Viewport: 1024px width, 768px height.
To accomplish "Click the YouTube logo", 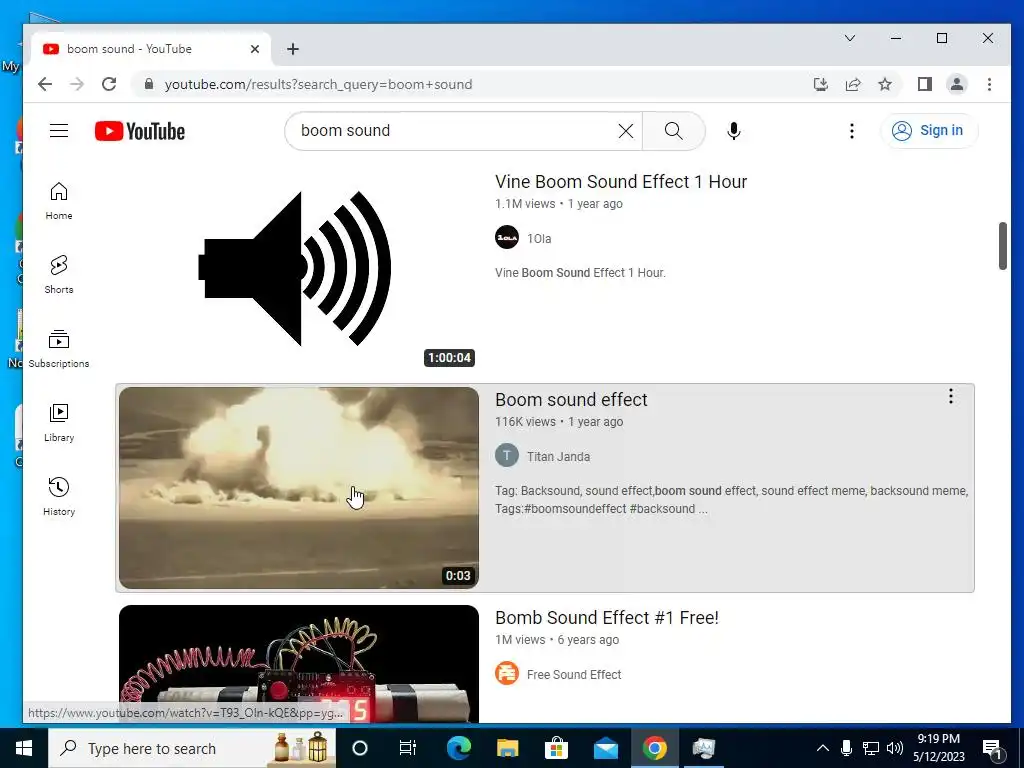I will click(140, 131).
